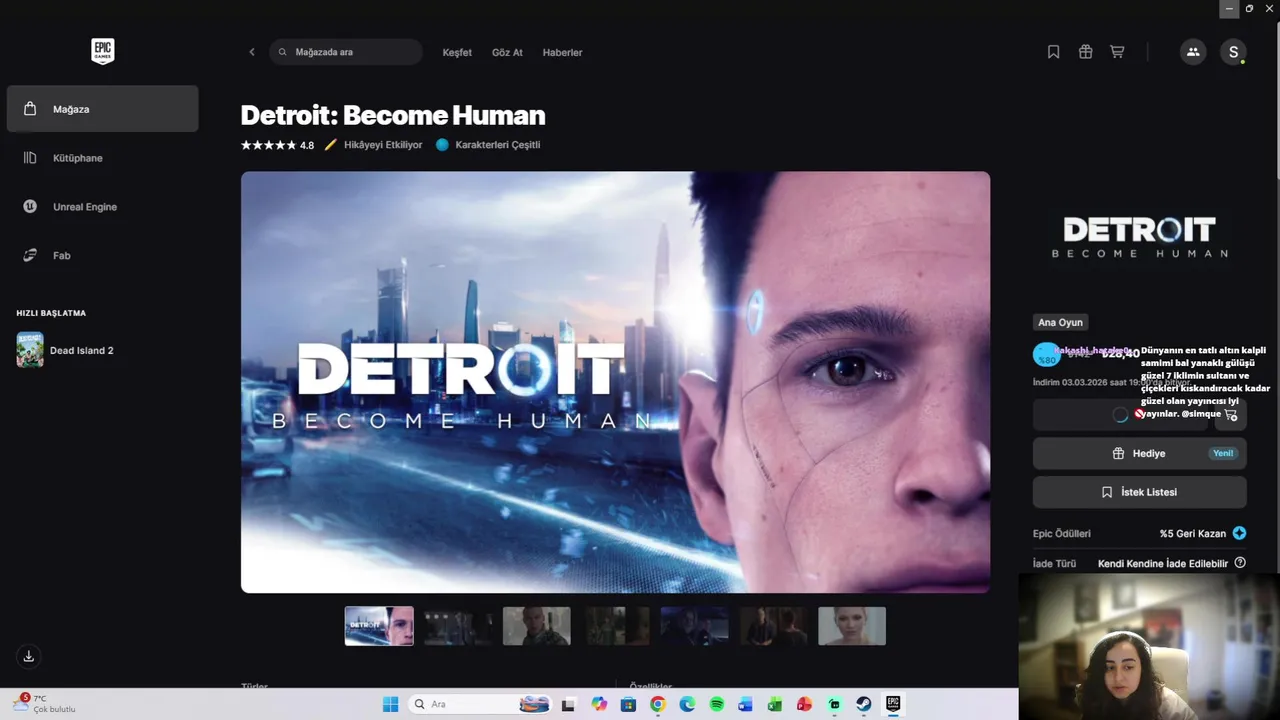Select Unreal Engine in the sidebar
1280x720 pixels.
tap(102, 207)
